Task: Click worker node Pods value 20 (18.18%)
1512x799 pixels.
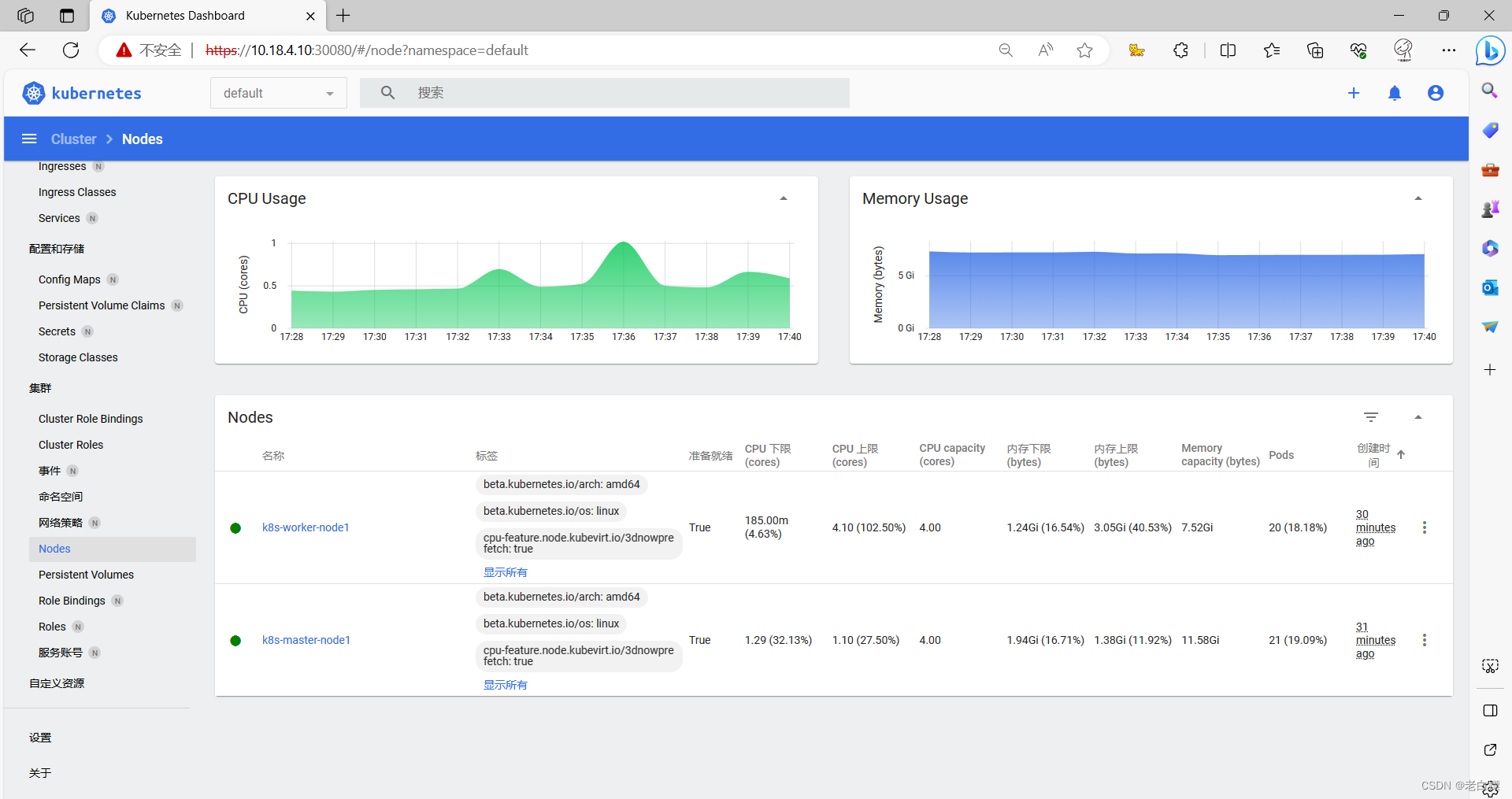Action: 1298,527
